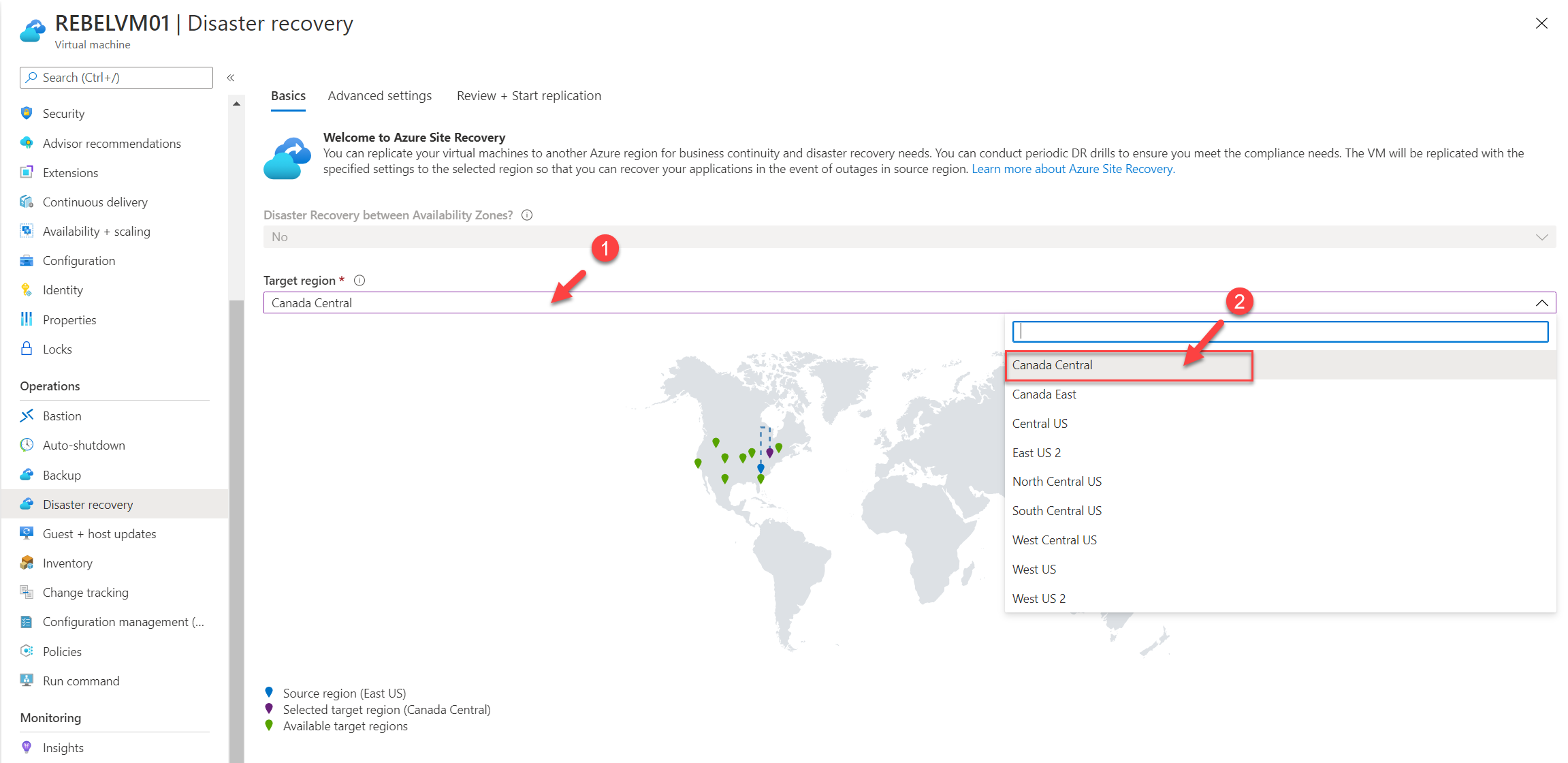Viewport: 1568px width, 763px height.
Task: Select South Central US from region list
Action: pyautogui.click(x=1280, y=511)
